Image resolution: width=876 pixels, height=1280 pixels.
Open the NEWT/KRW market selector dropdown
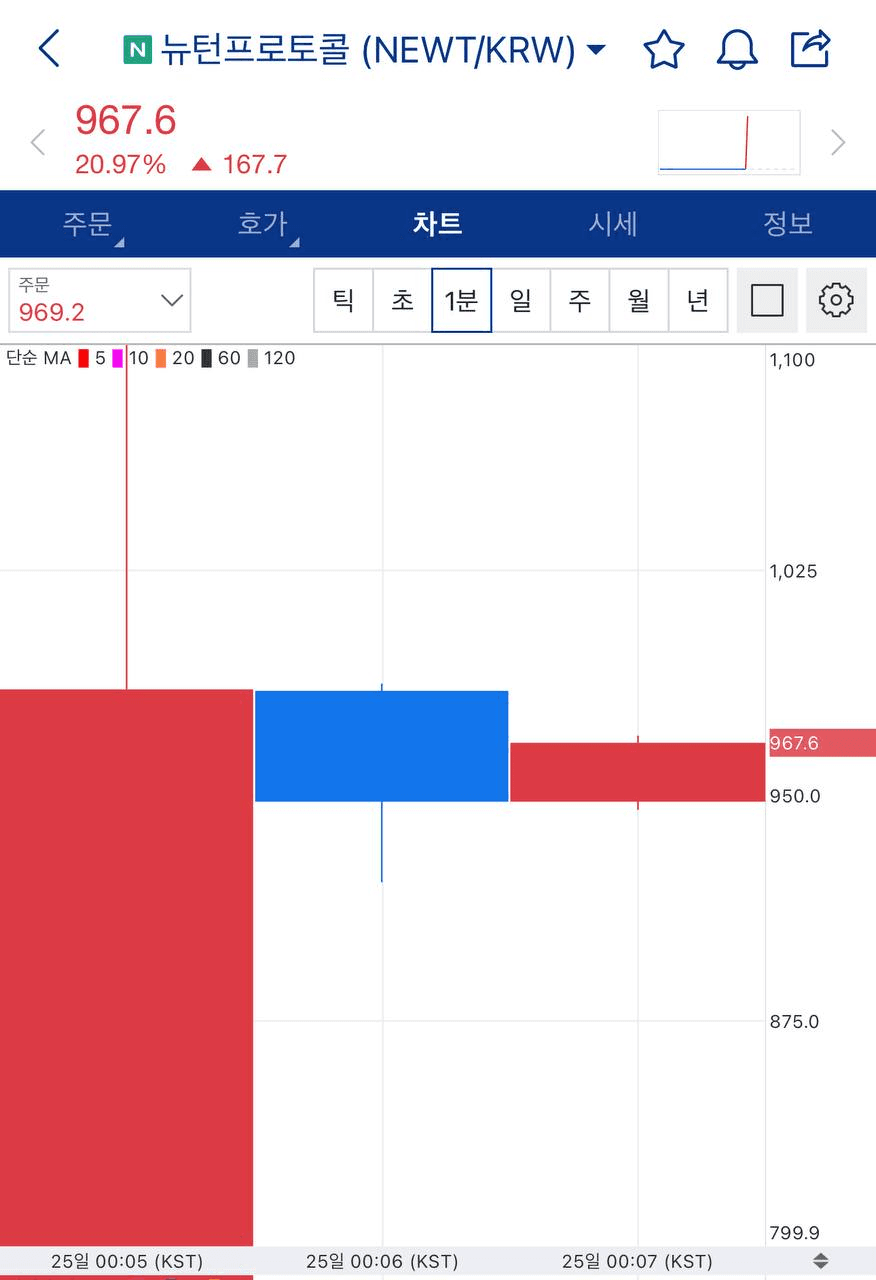pyautogui.click(x=596, y=49)
